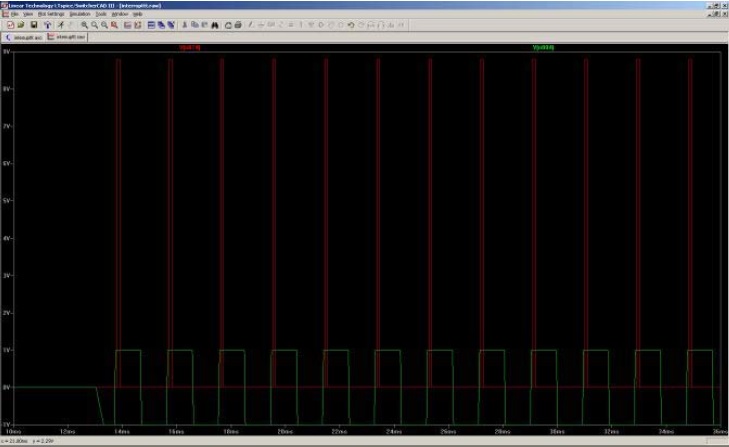729x447 pixels.
Task: Click the 24ms time axis label
Action: (x=394, y=432)
